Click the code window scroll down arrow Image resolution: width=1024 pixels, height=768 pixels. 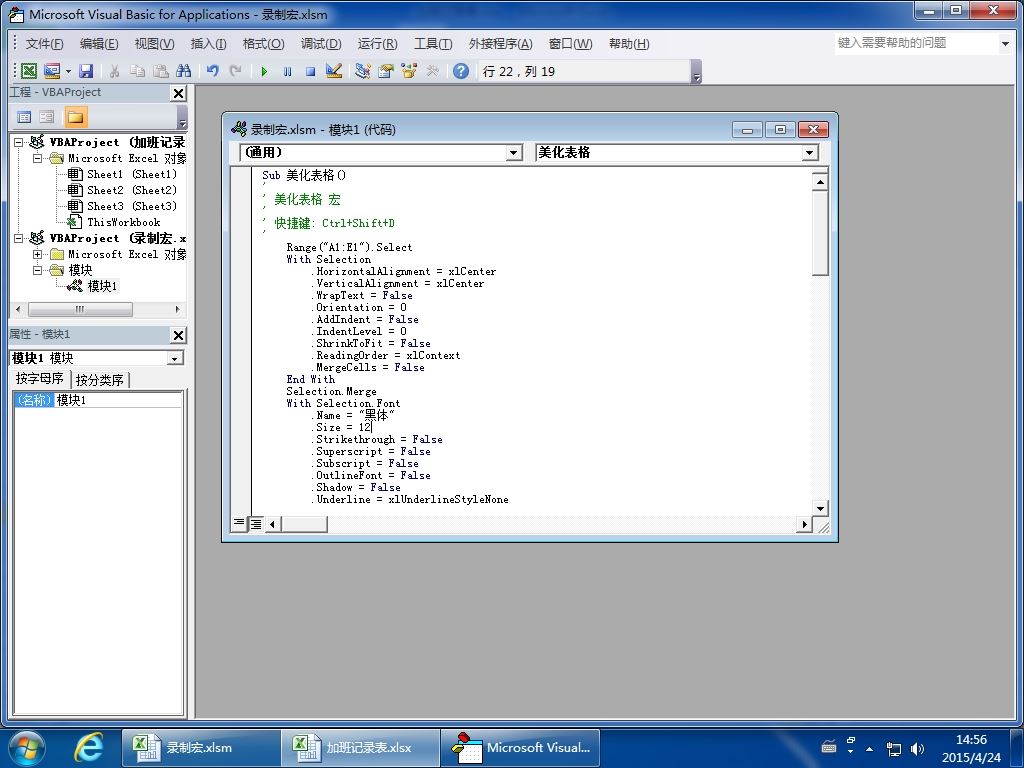(820, 507)
